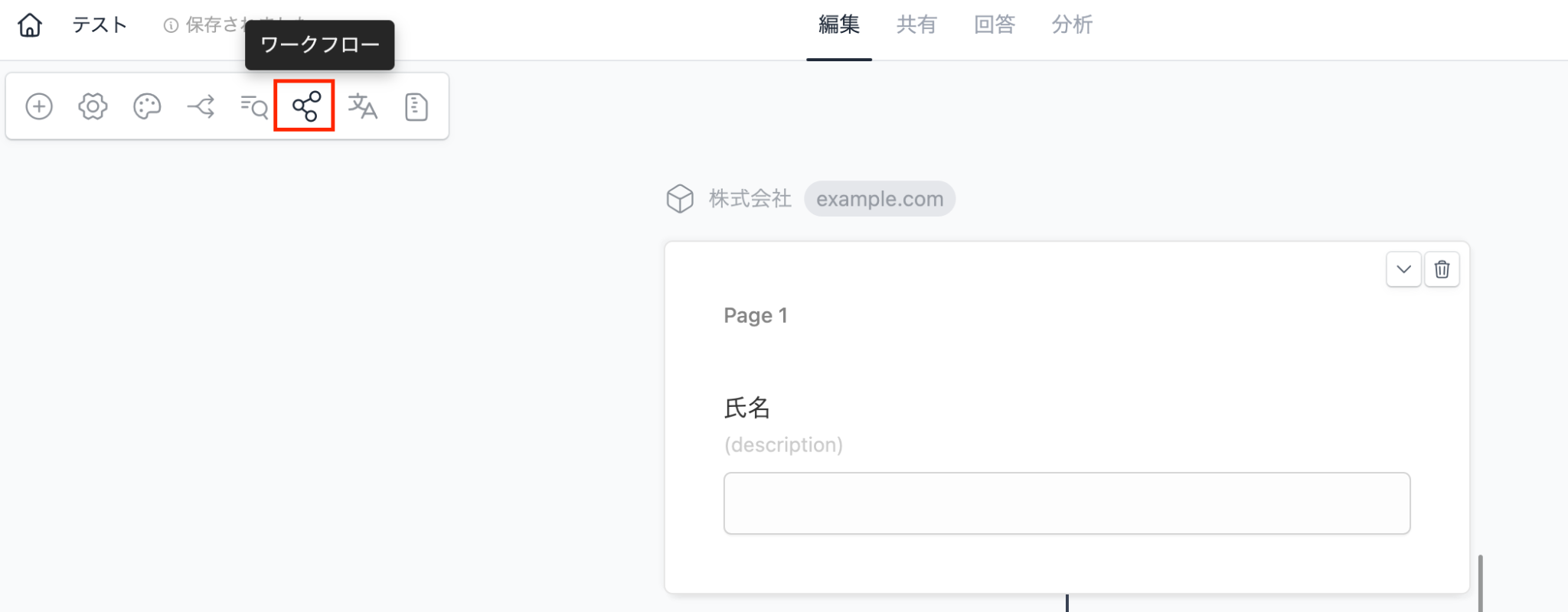Open the theme palette icon
1568x612 pixels.
click(x=147, y=106)
